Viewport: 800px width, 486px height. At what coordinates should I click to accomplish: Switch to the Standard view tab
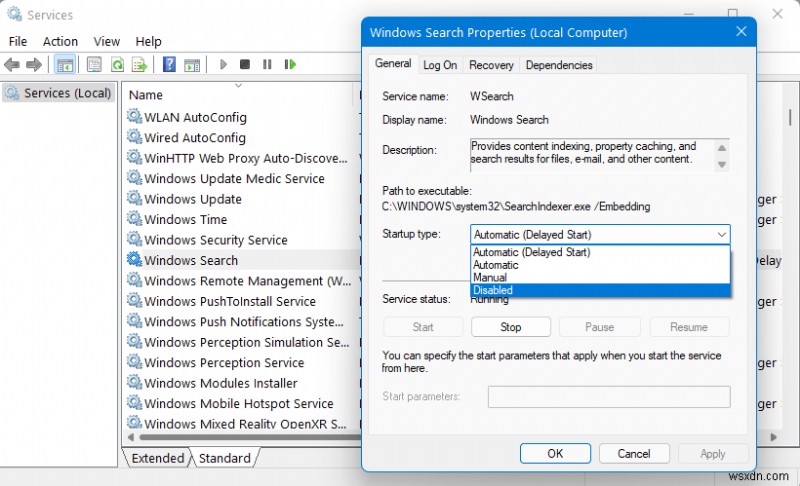pyautogui.click(x=225, y=458)
